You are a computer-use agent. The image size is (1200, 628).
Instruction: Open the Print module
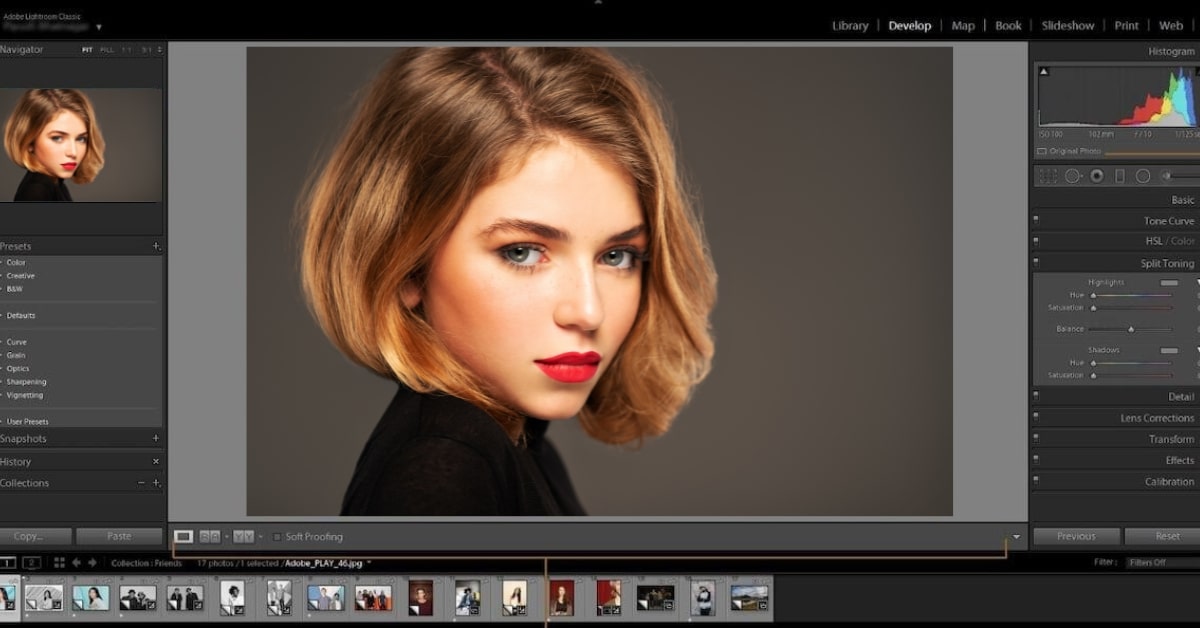coord(1127,26)
